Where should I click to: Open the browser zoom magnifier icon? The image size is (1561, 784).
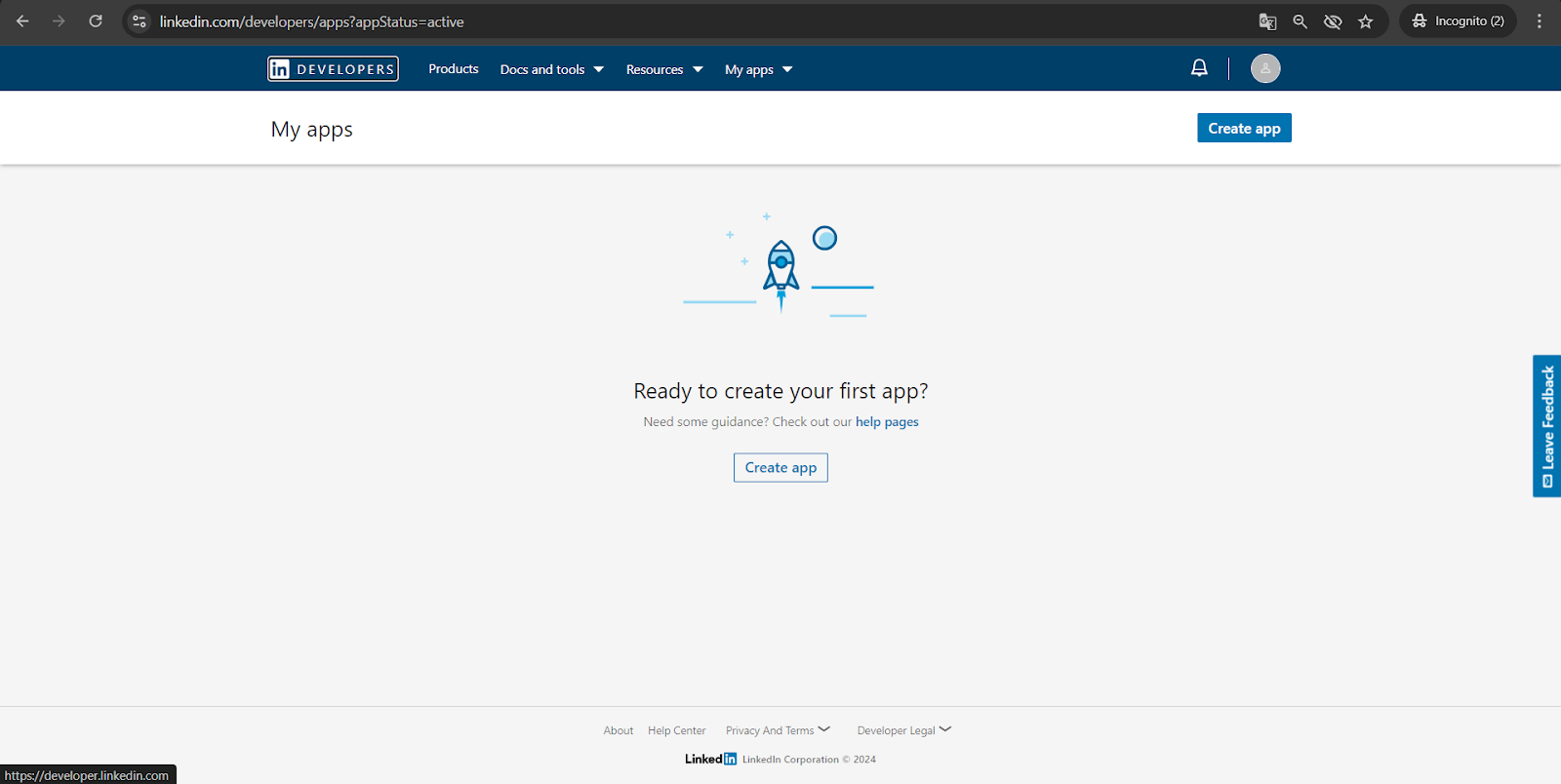coord(1300,21)
